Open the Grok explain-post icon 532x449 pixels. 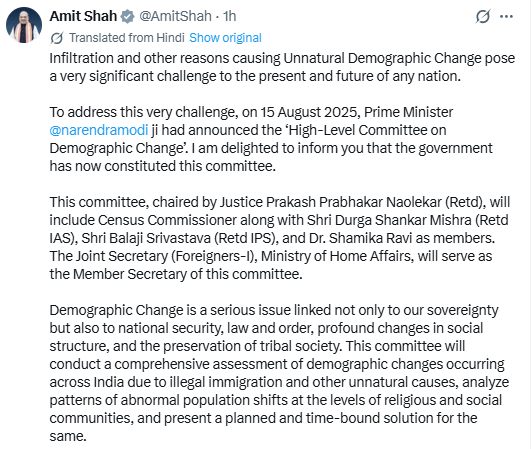pos(482,16)
